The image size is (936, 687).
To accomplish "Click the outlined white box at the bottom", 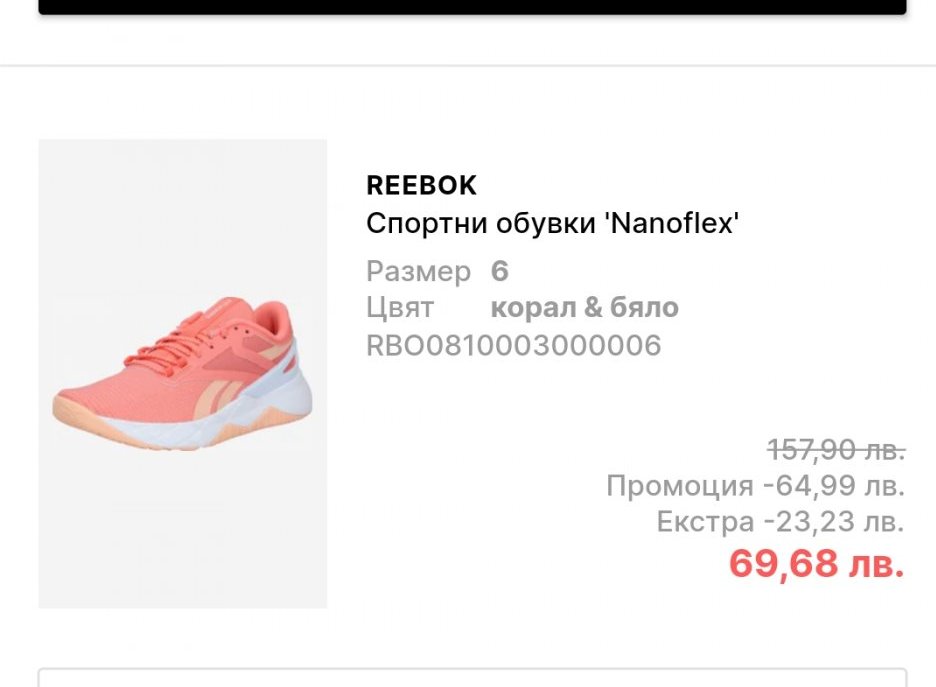I will (x=472, y=677).
